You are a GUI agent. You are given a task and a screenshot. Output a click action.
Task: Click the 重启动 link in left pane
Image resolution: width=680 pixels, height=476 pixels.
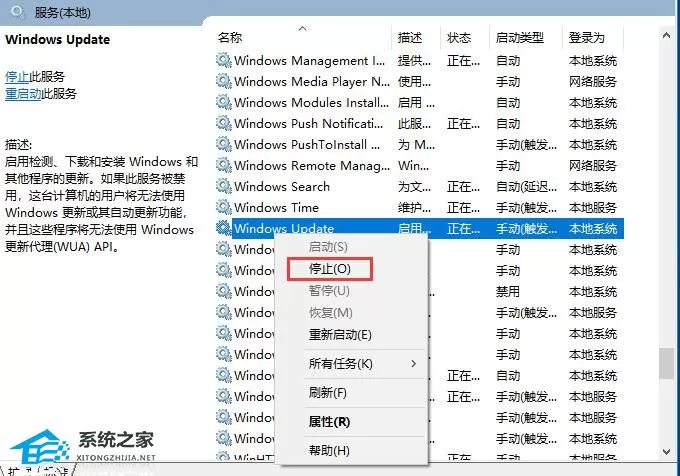click(x=23, y=94)
